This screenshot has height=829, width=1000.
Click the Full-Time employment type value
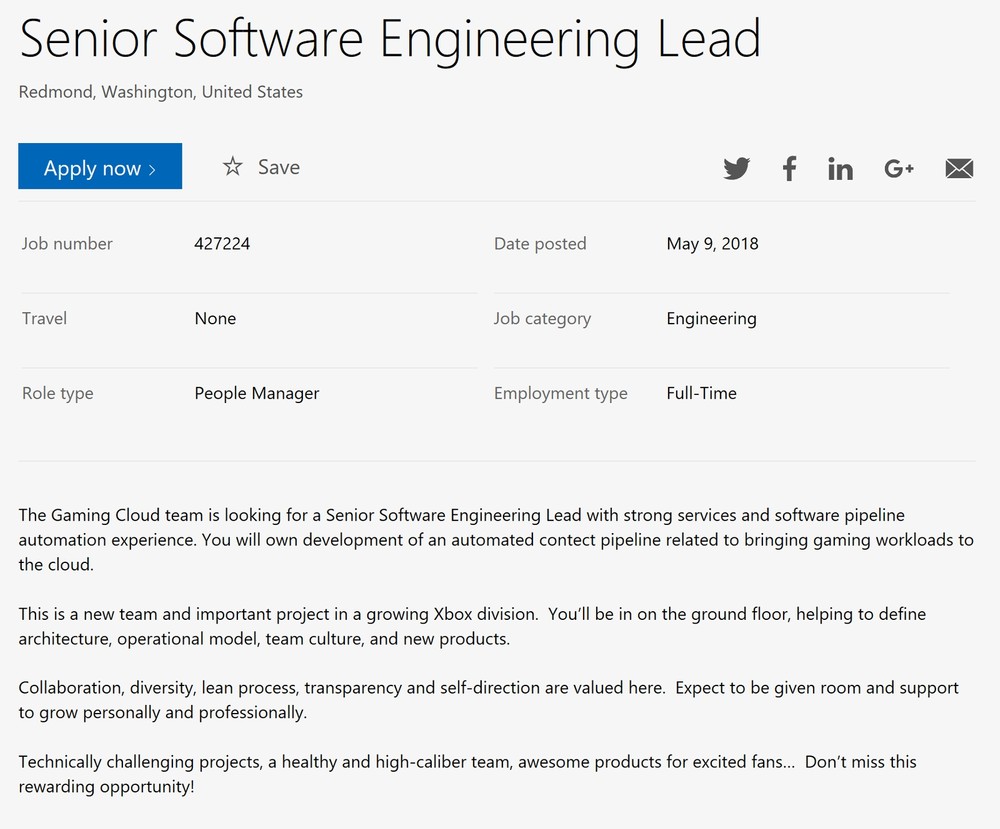[701, 393]
